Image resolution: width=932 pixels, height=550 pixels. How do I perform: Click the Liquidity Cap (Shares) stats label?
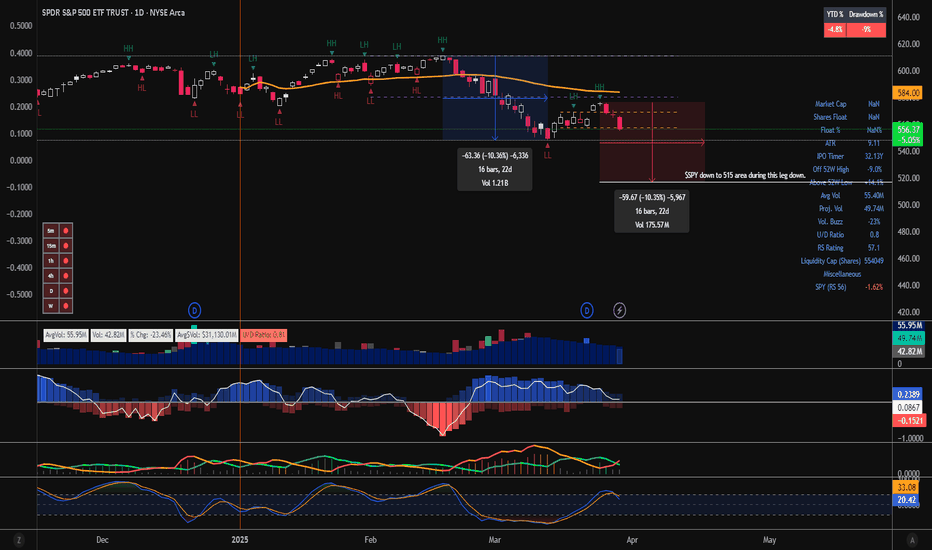[x=830, y=261]
